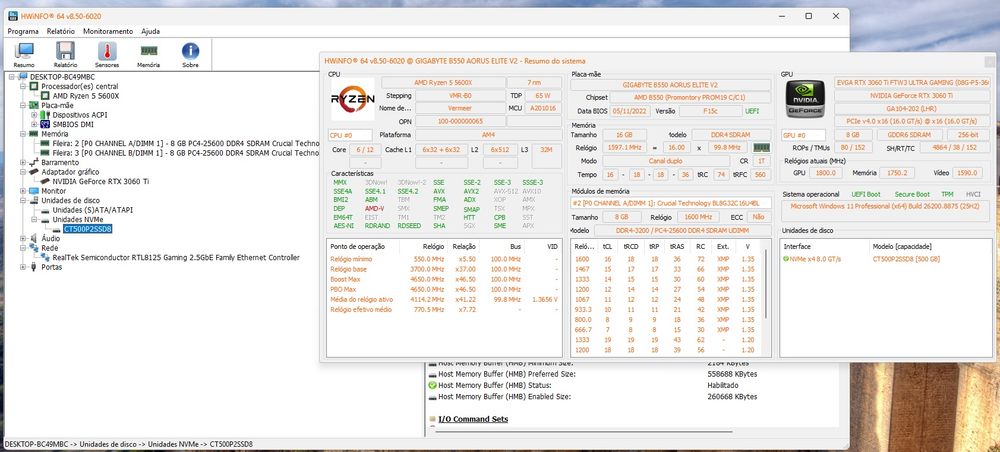The height and width of the screenshot is (452, 1000).
Task: Expand the Monitor node
Action: [x=23, y=191]
